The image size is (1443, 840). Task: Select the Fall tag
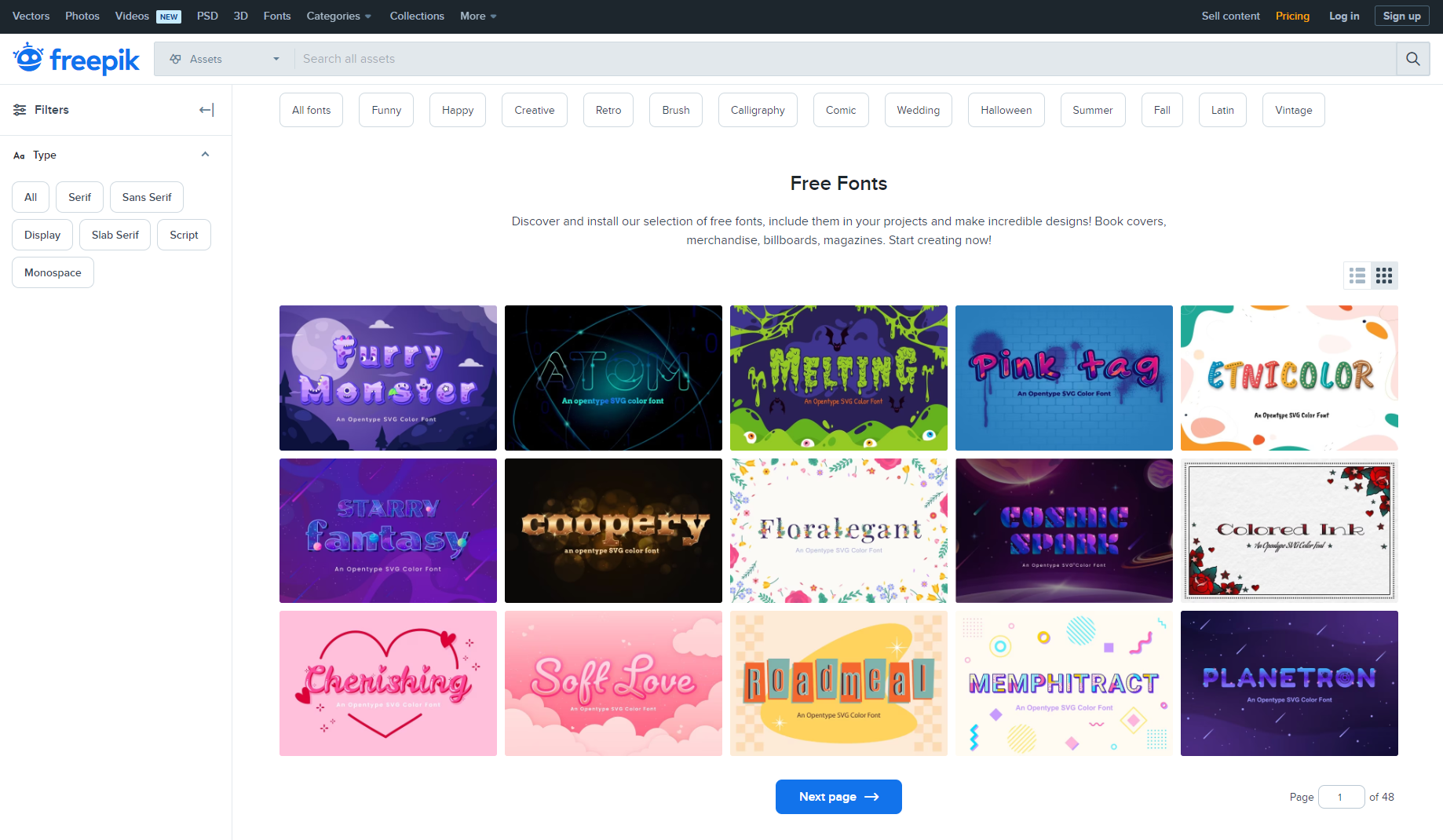(1162, 110)
